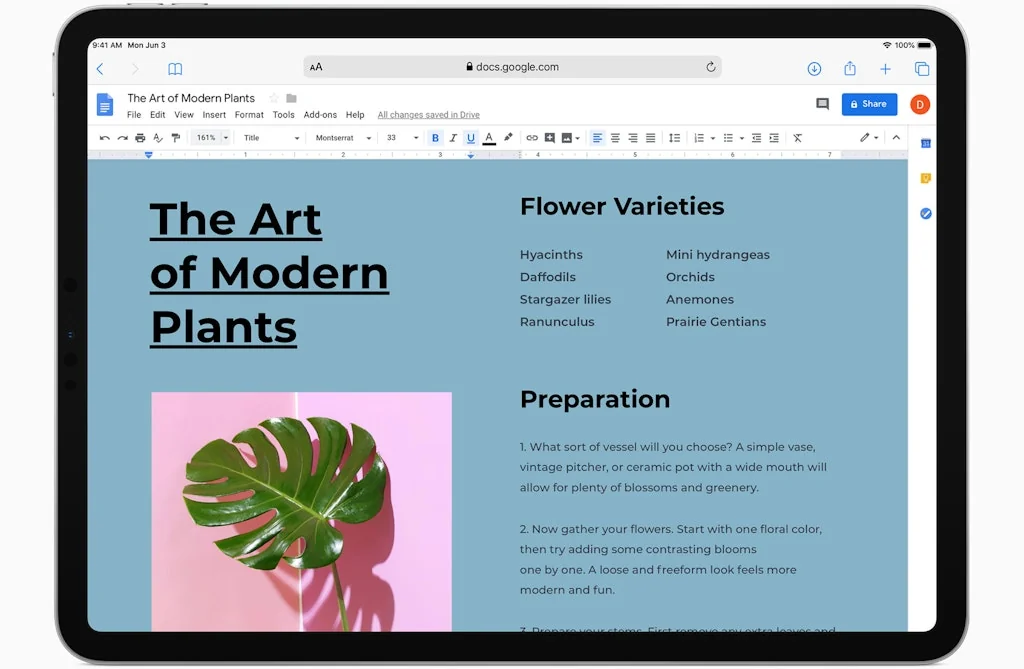Clear formatting with the clear format icon
The height and width of the screenshot is (669, 1024).
pos(797,137)
